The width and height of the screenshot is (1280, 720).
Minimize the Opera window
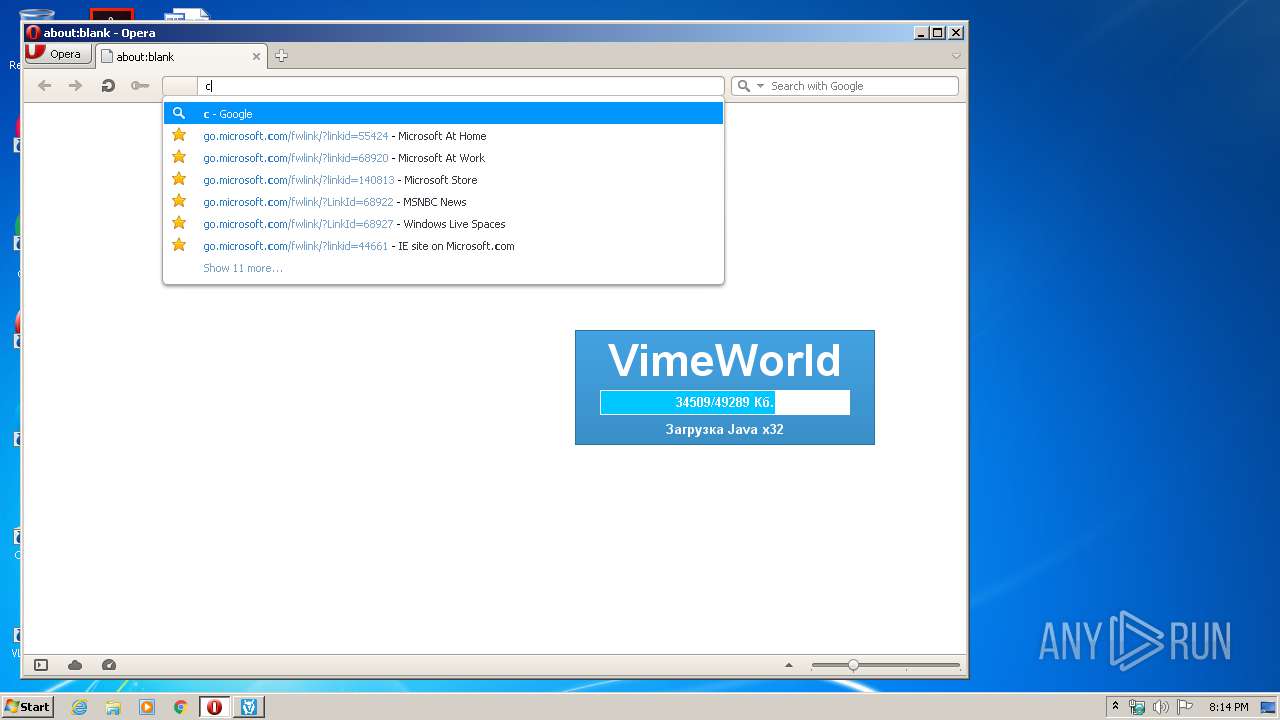point(921,33)
